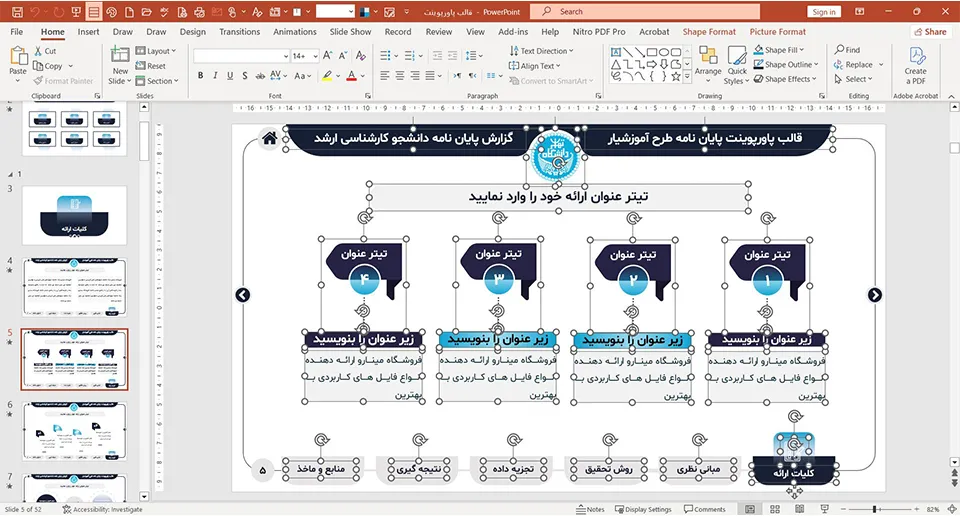This screenshot has height=516, width=960.
Task: Open the Picture Format tab
Action: pos(778,32)
